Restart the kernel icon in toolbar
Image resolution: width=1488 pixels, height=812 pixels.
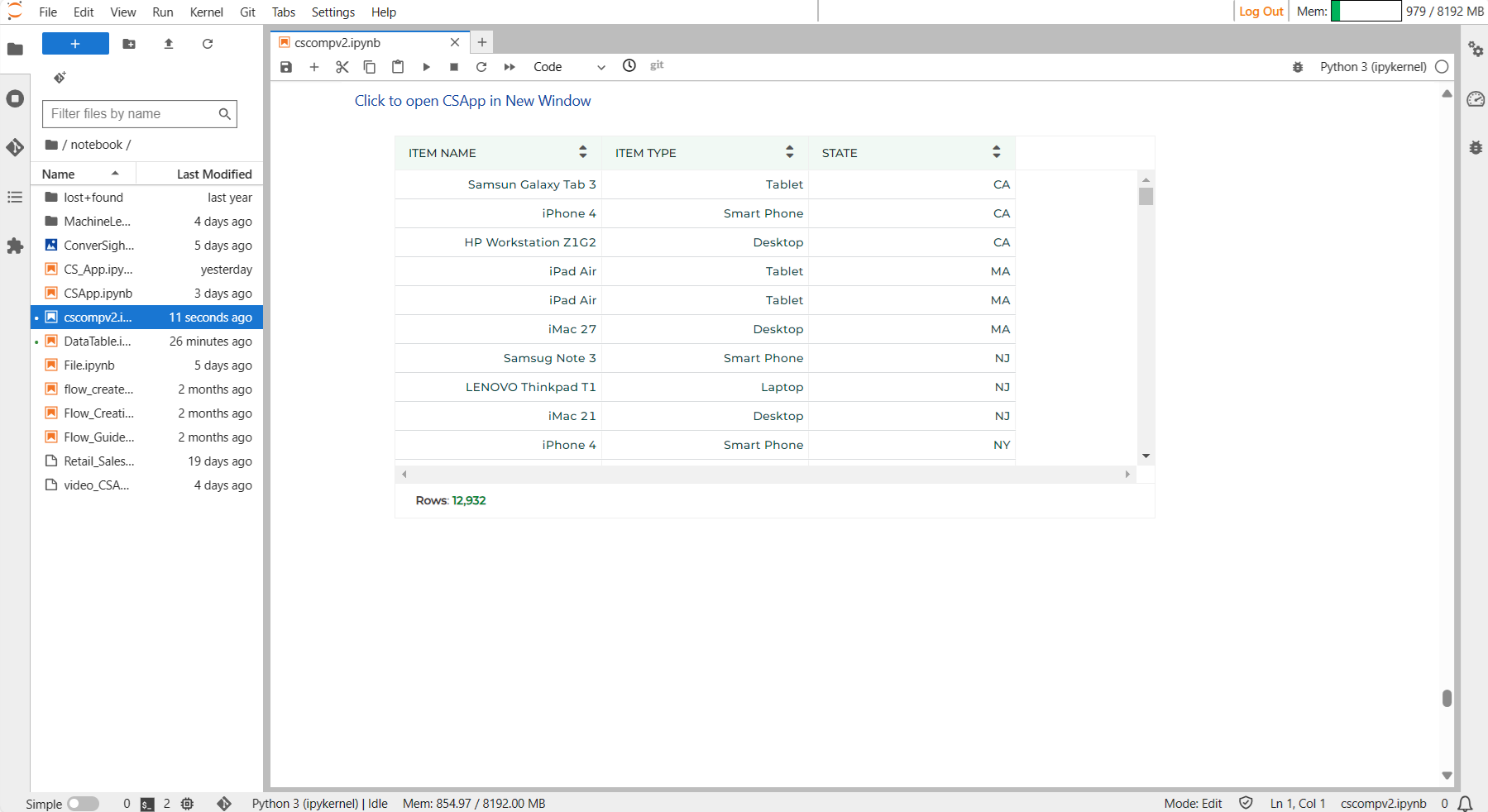pos(481,67)
